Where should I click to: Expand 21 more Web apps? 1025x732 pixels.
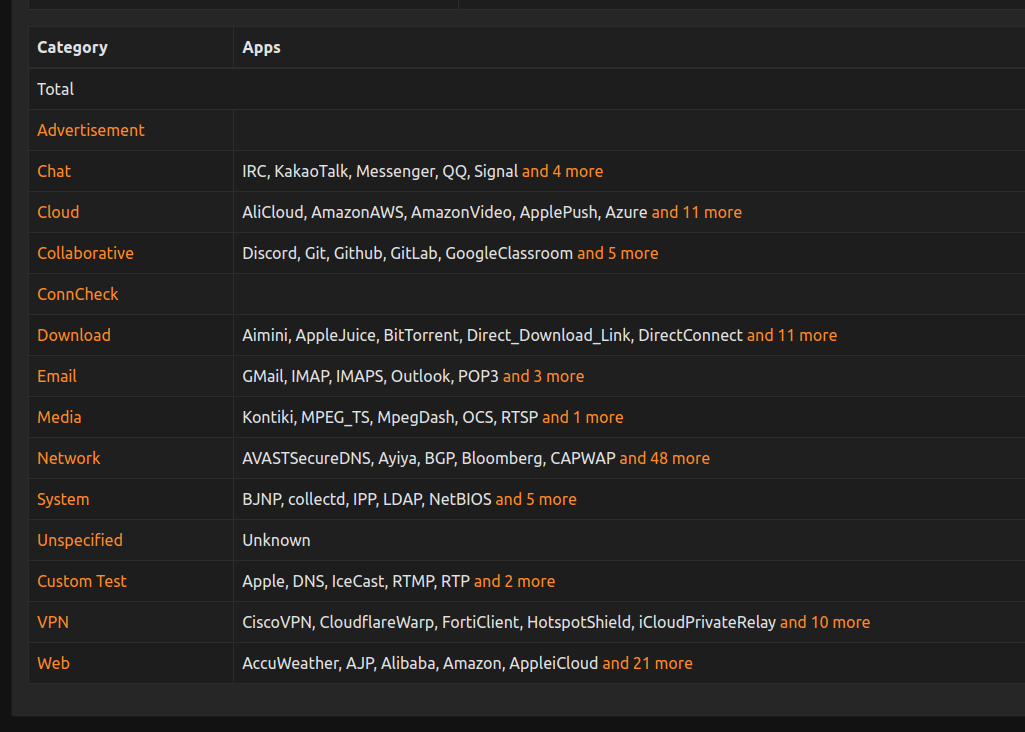coord(647,663)
